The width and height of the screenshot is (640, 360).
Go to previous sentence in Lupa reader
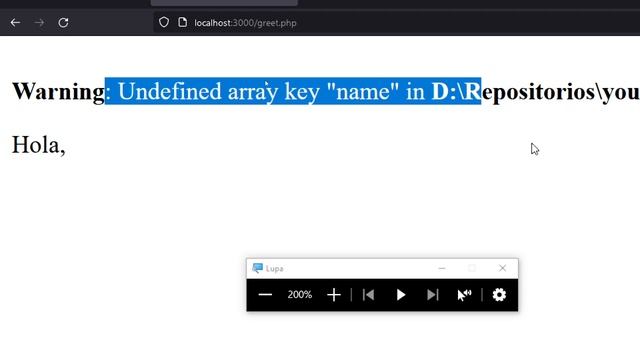(x=369, y=295)
